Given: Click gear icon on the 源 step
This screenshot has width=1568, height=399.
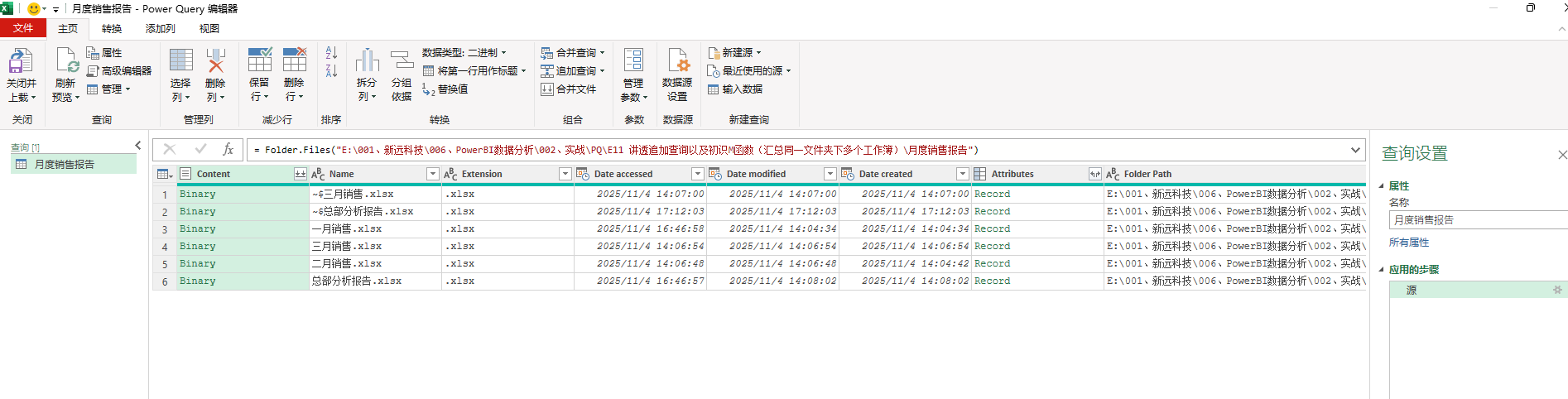Looking at the screenshot, I should click(1556, 291).
